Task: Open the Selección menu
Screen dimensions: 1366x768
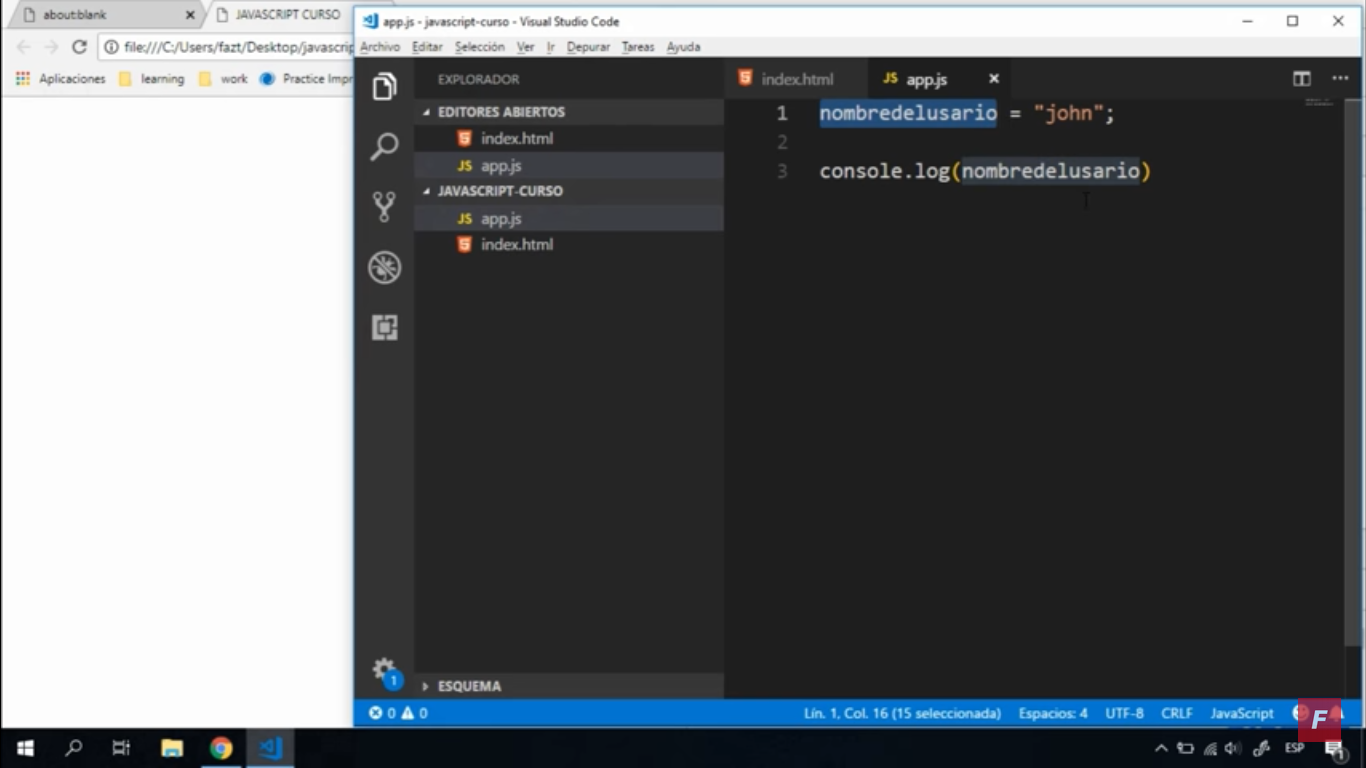Action: (x=480, y=47)
